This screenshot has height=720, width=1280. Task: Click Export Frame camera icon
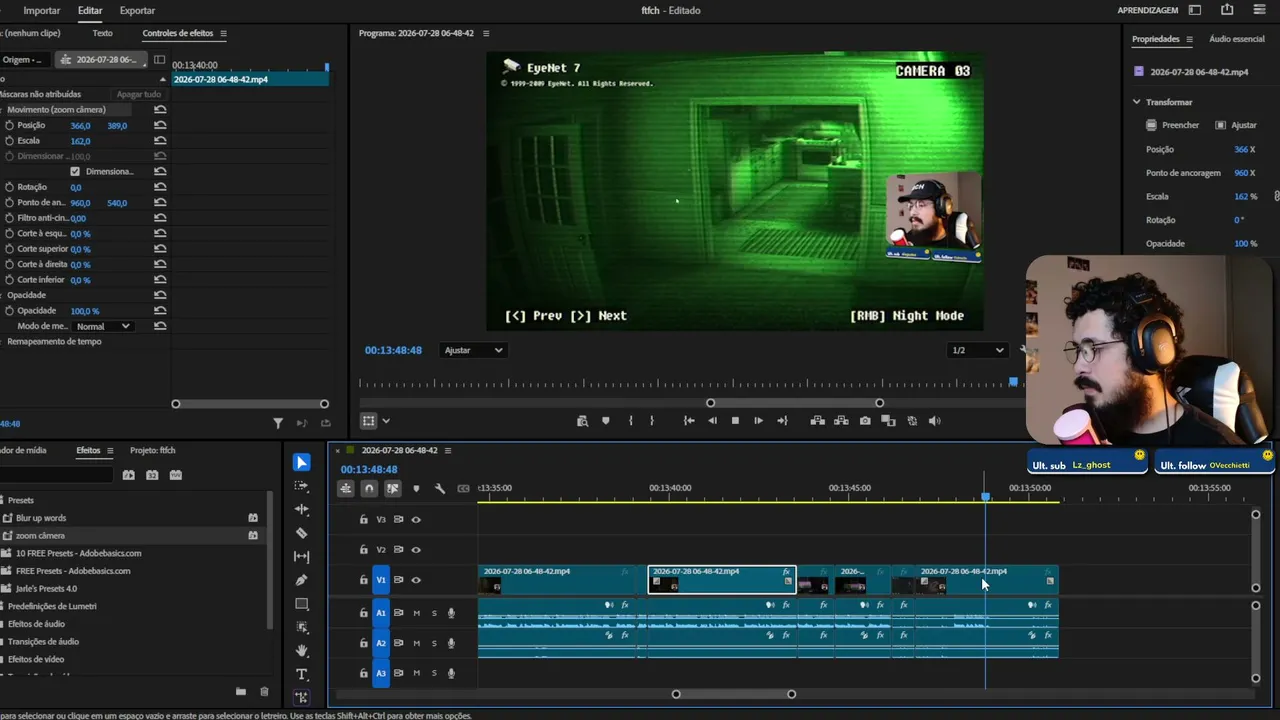pos(865,421)
